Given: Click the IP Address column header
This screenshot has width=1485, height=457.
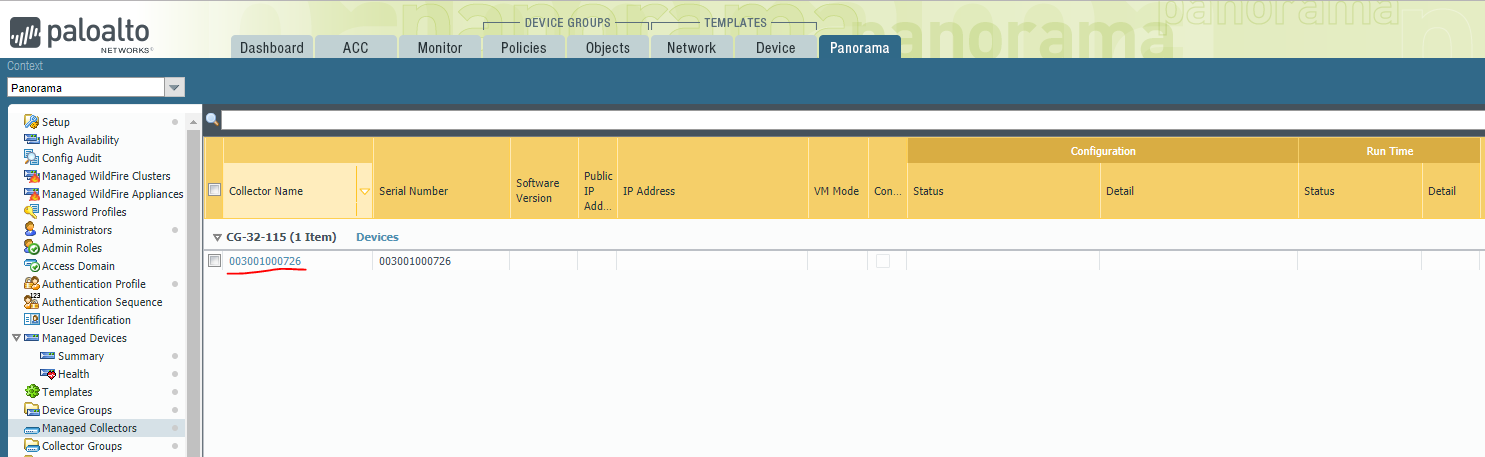Looking at the screenshot, I should (x=712, y=191).
